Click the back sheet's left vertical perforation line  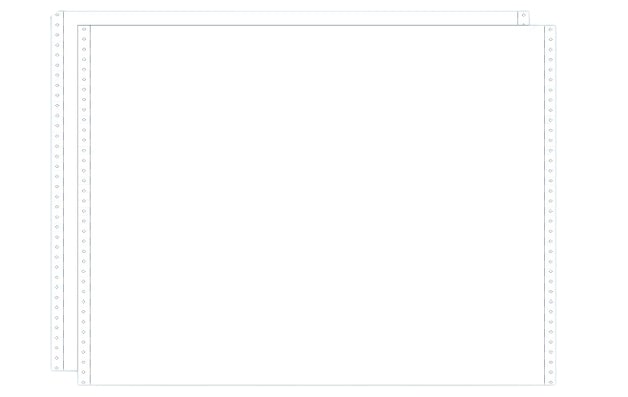63,191
